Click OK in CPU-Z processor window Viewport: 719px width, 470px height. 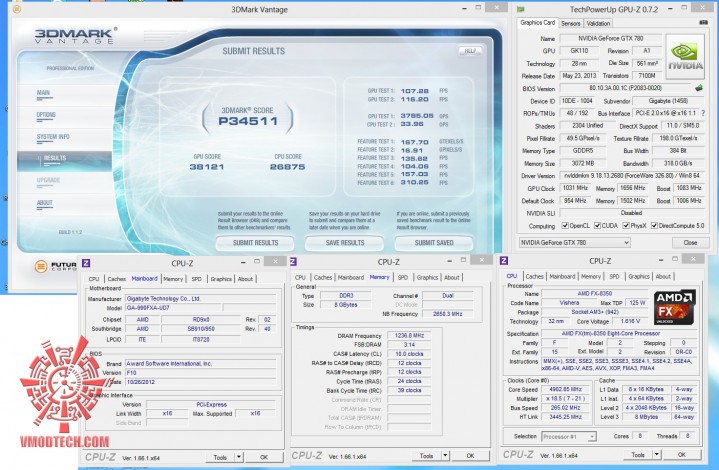682,455
